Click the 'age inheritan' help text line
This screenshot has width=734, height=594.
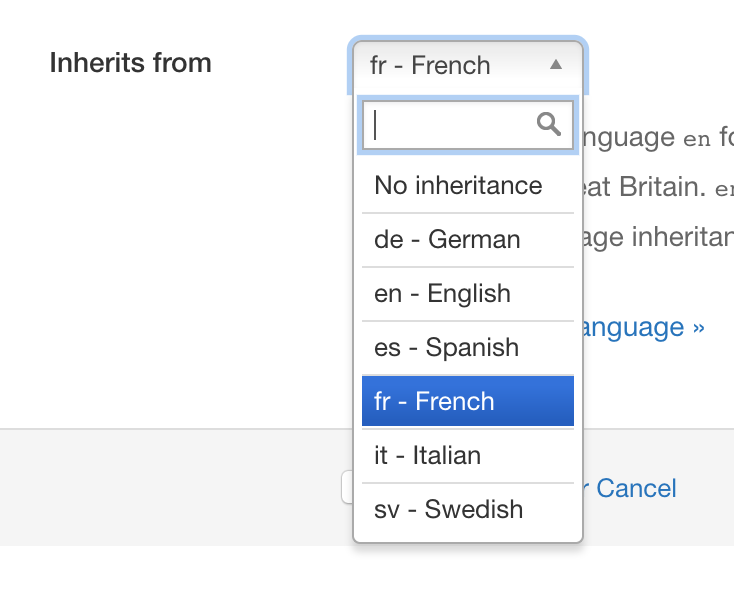pos(659,237)
